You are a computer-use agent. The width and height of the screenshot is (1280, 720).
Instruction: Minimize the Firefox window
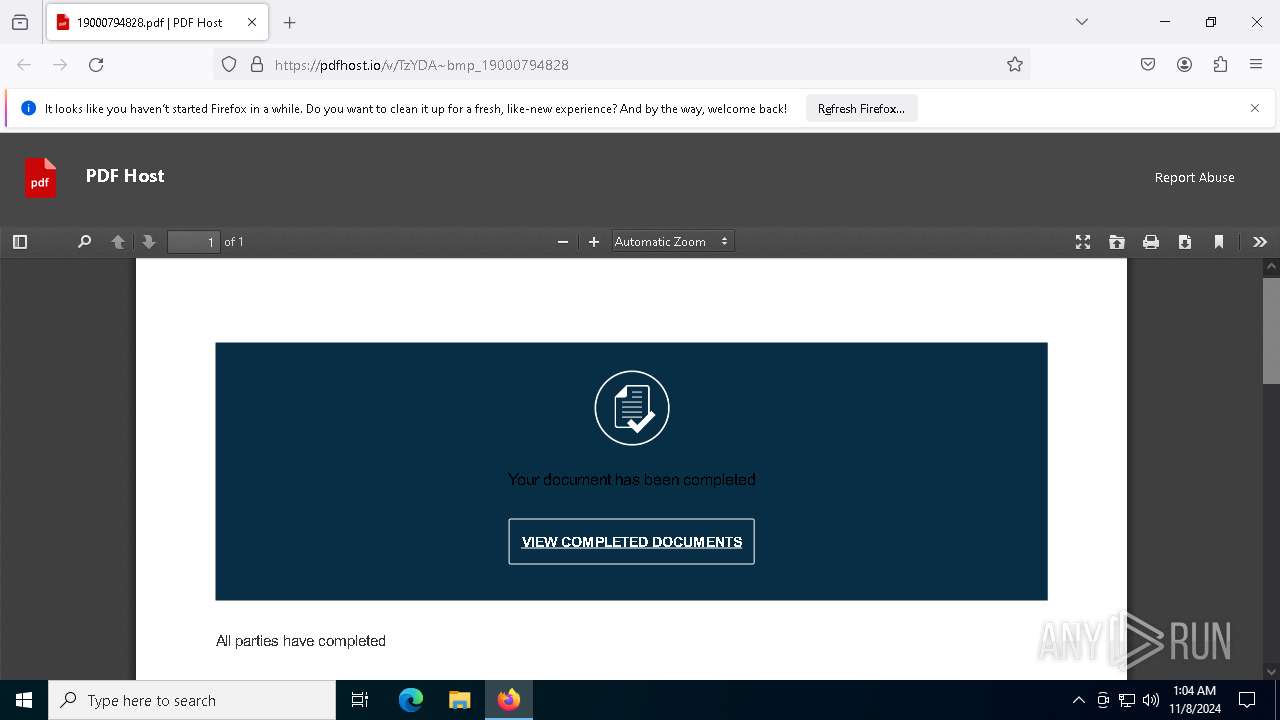(x=1165, y=22)
